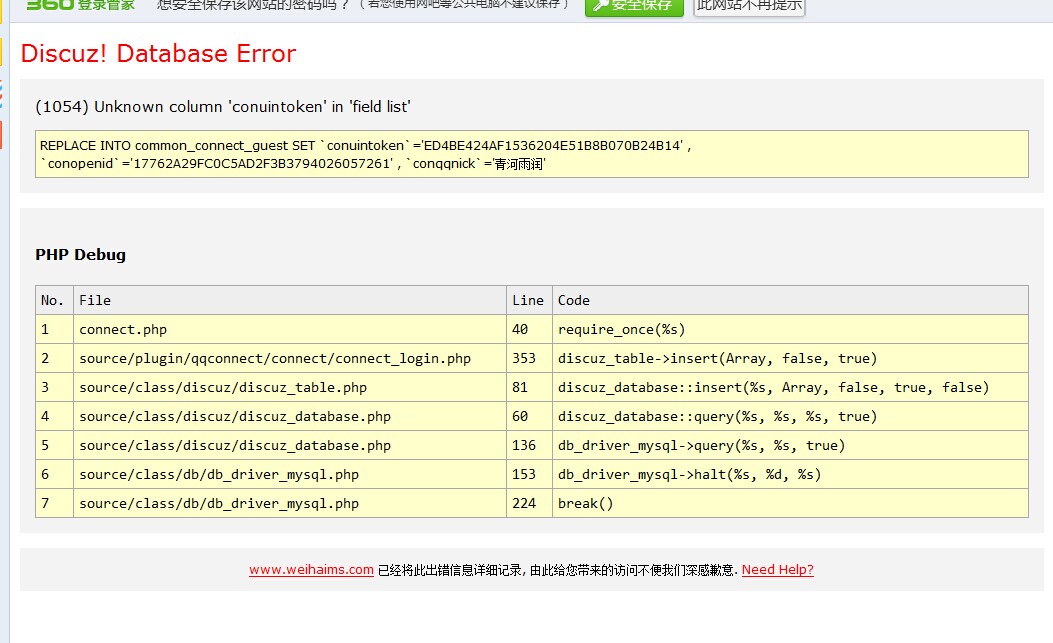This screenshot has height=643, width=1053.
Task: Click the key icon on the save button
Action: coord(600,5)
